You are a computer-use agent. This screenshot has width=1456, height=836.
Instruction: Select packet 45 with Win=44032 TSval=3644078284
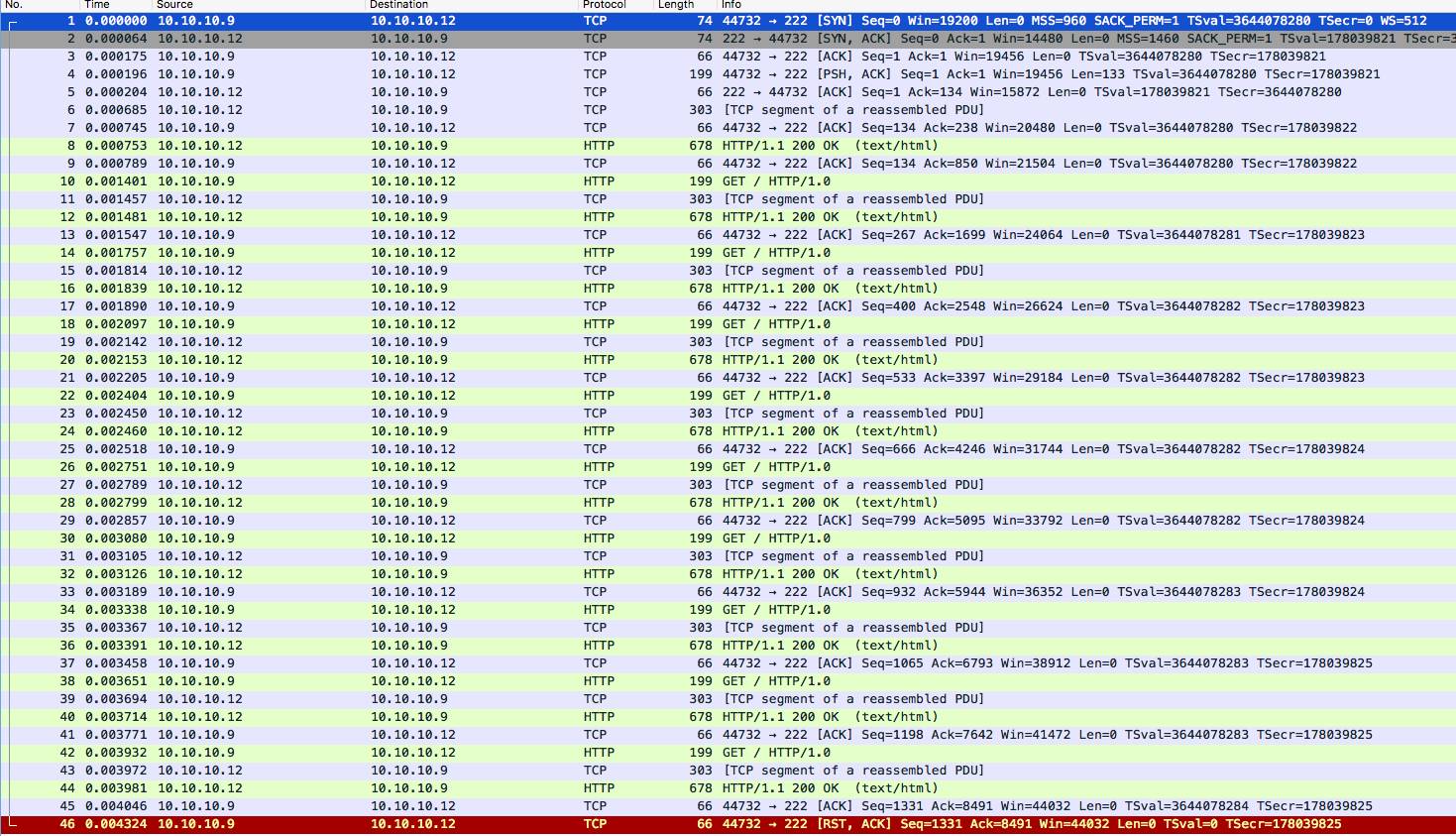728,806
